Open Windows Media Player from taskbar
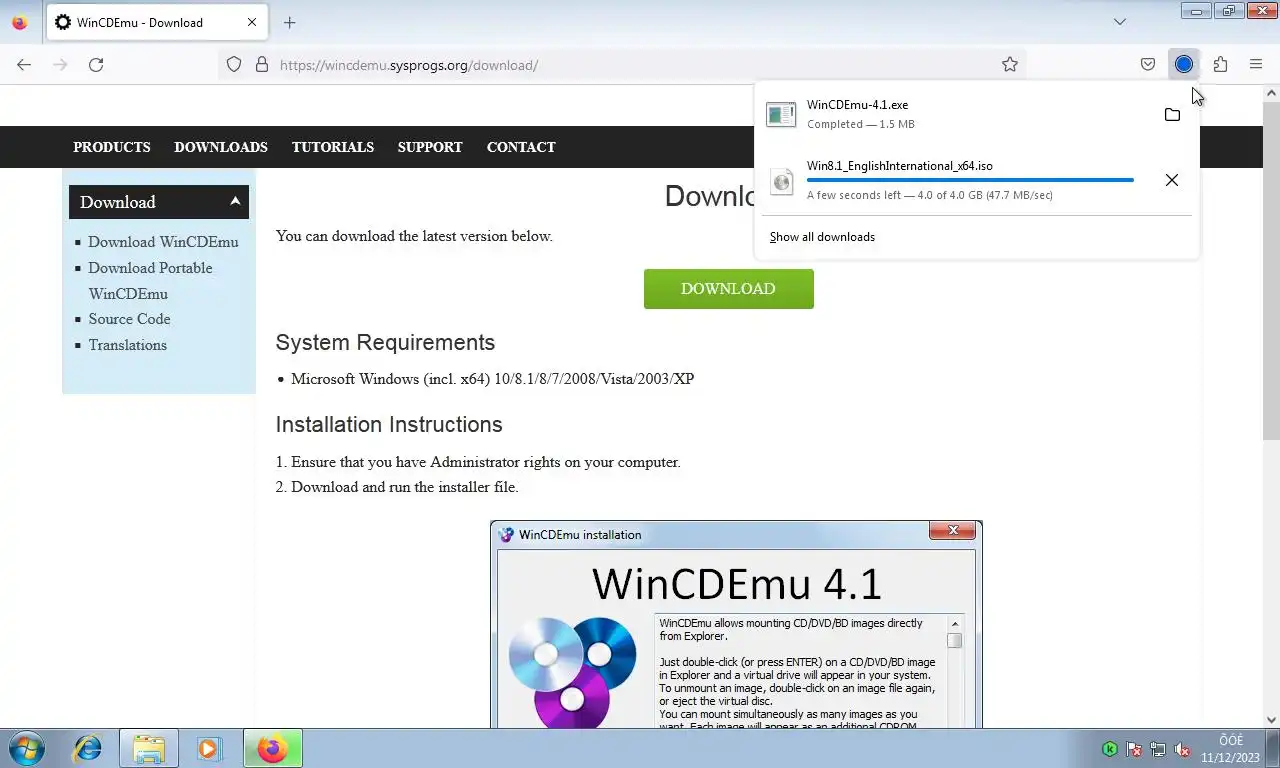 (209, 748)
